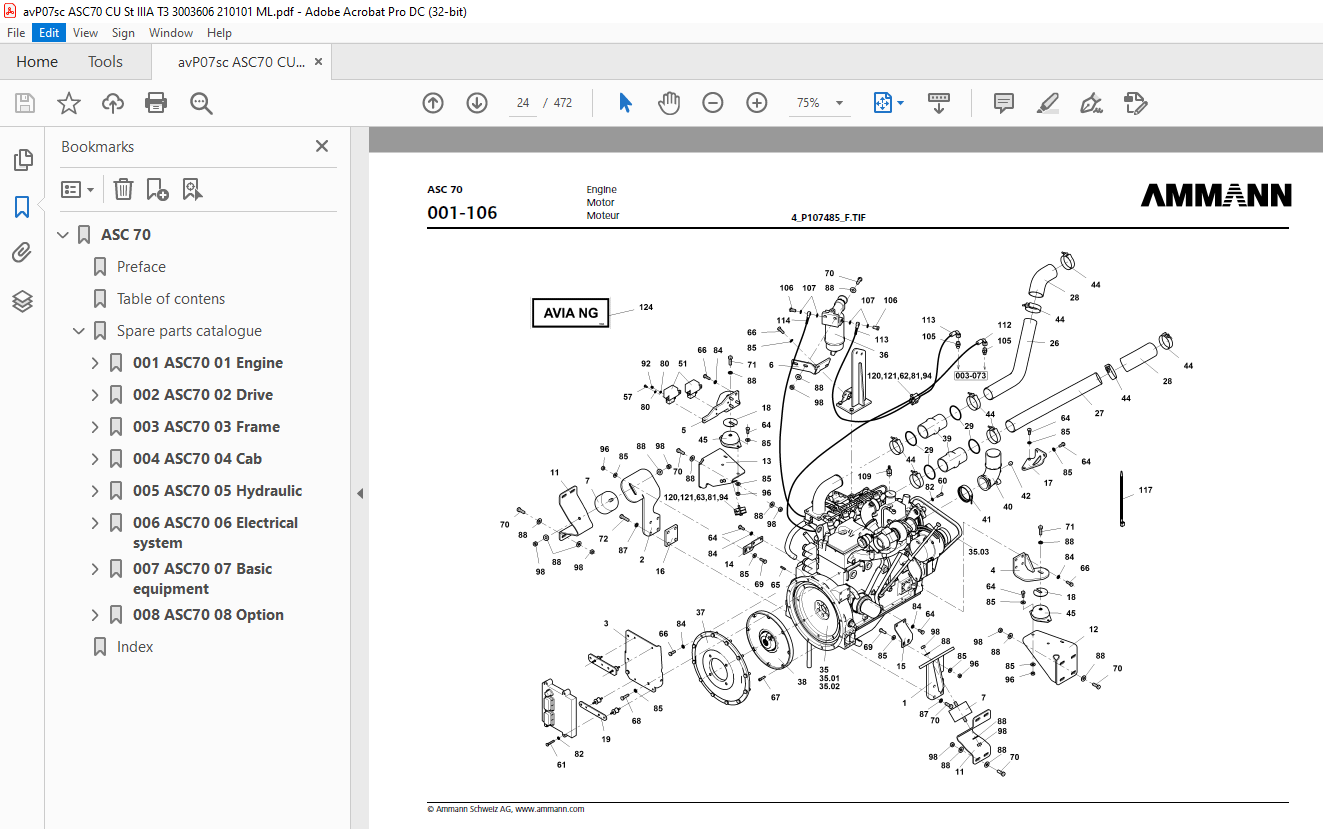Close the Bookmarks panel
Viewport: 1323px width, 829px height.
322,146
